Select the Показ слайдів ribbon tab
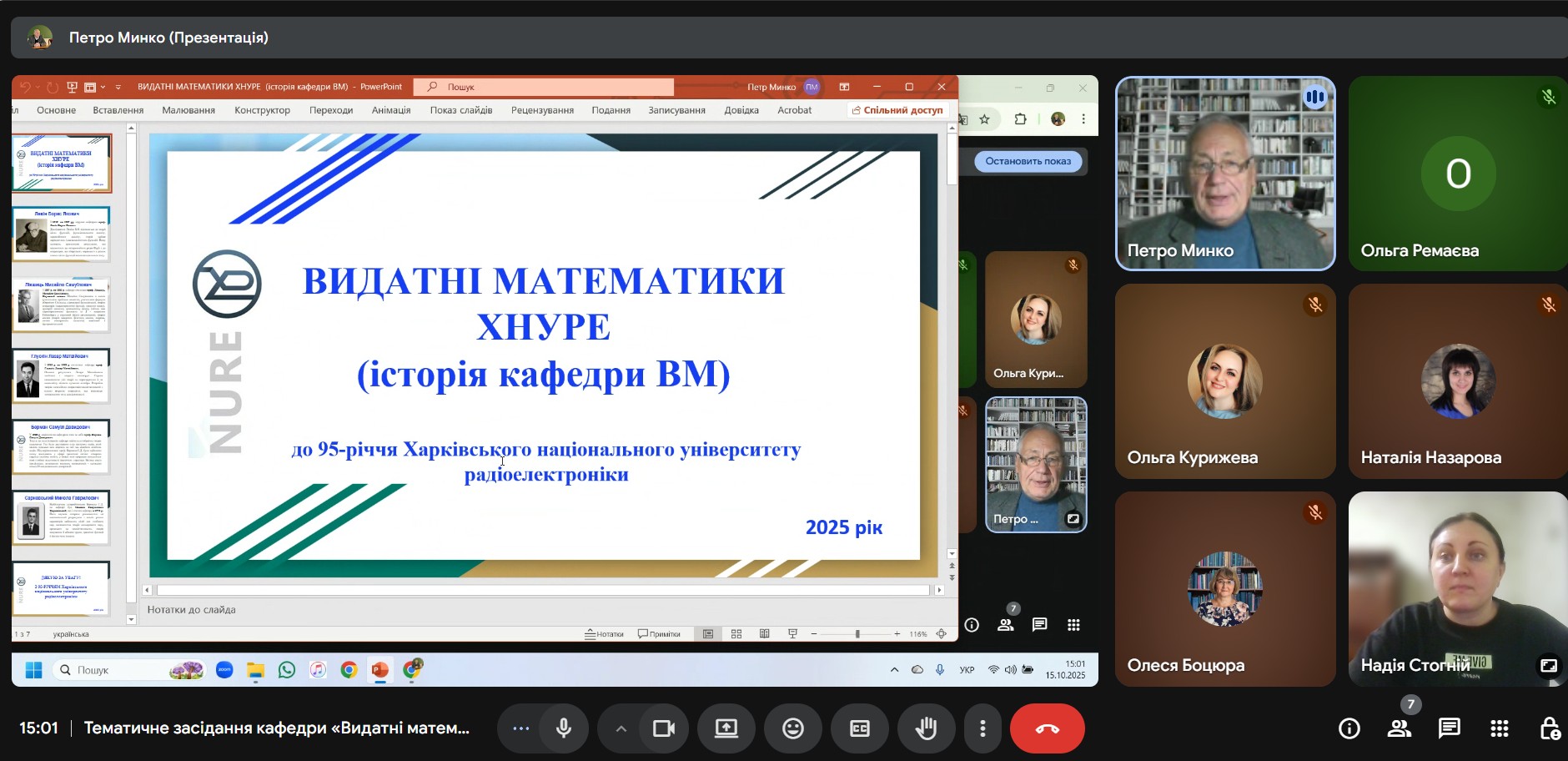 460,110
